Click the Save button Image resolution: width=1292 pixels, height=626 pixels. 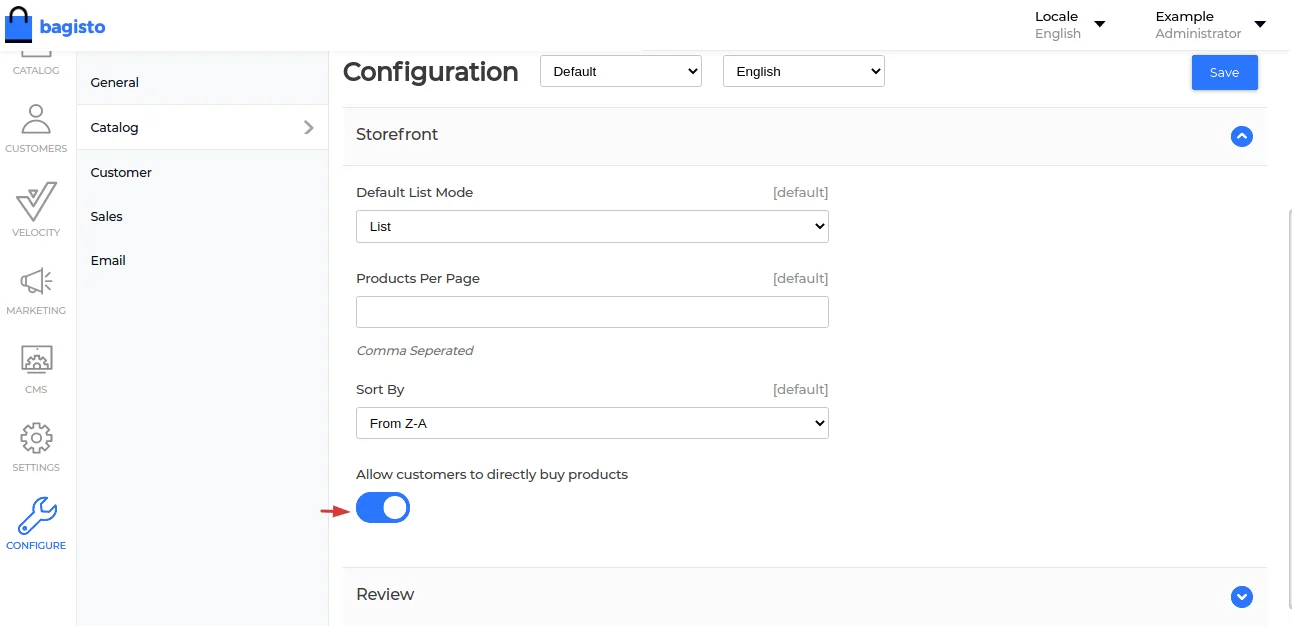point(1224,72)
